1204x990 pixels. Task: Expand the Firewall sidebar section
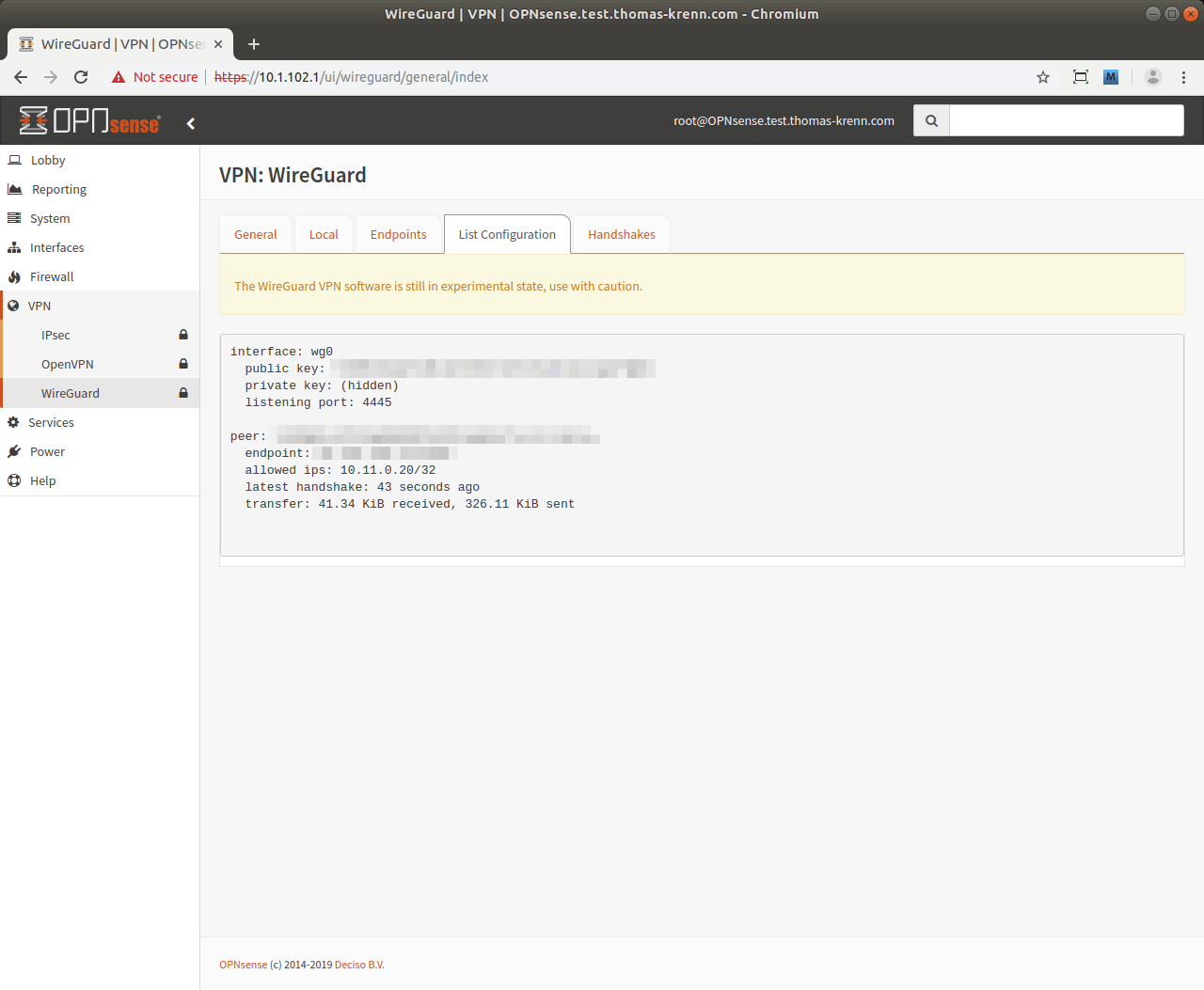coord(52,276)
